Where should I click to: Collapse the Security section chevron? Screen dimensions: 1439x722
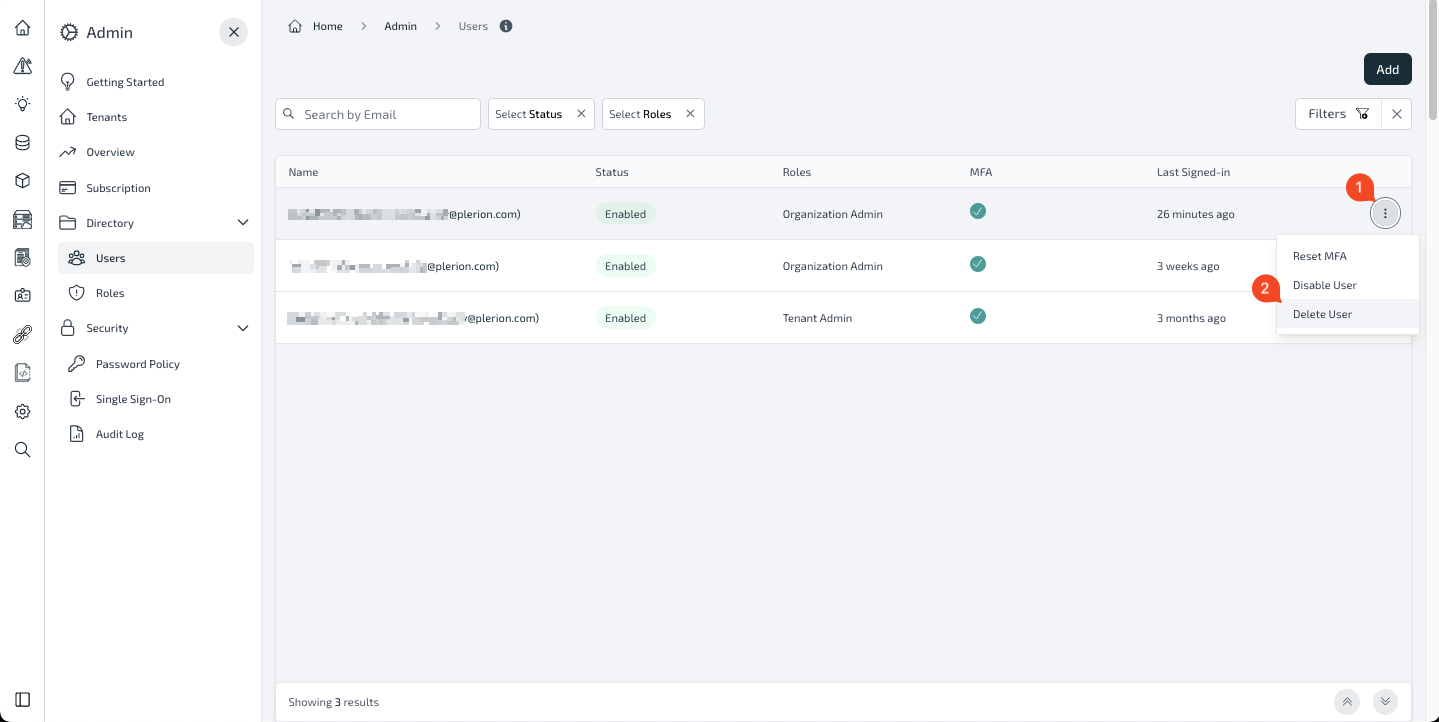click(x=242, y=328)
